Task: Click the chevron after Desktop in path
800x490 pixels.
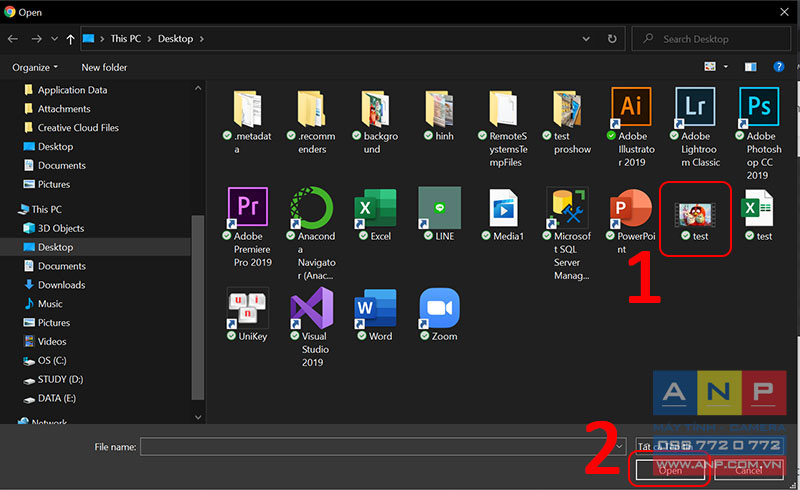Action: tap(202, 39)
